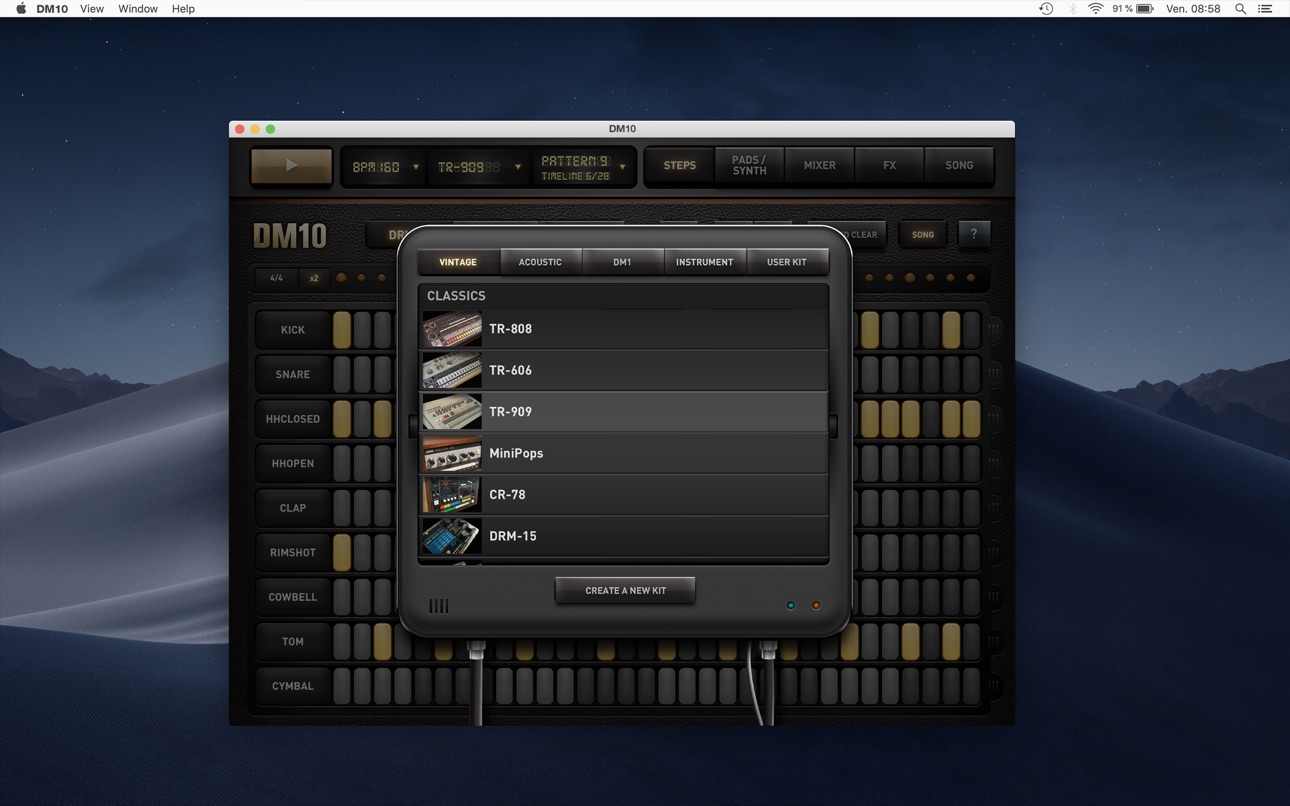Pick the CR-78 machine image
This screenshot has height=806, width=1290.
click(452, 495)
